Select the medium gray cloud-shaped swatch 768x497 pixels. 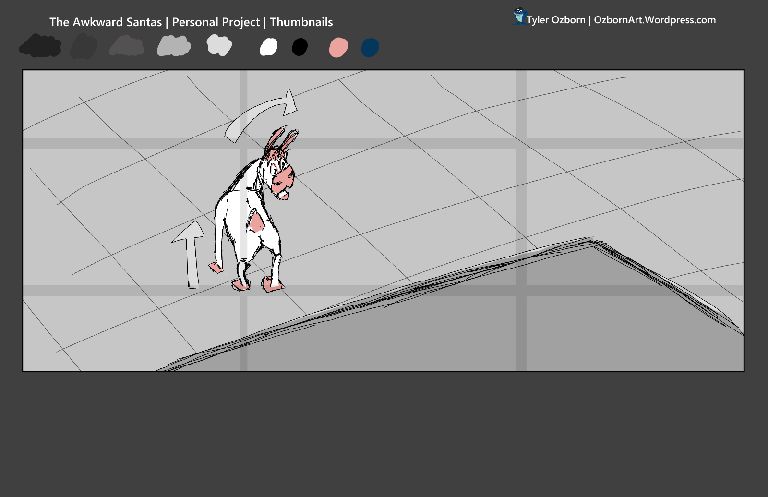coord(126,46)
